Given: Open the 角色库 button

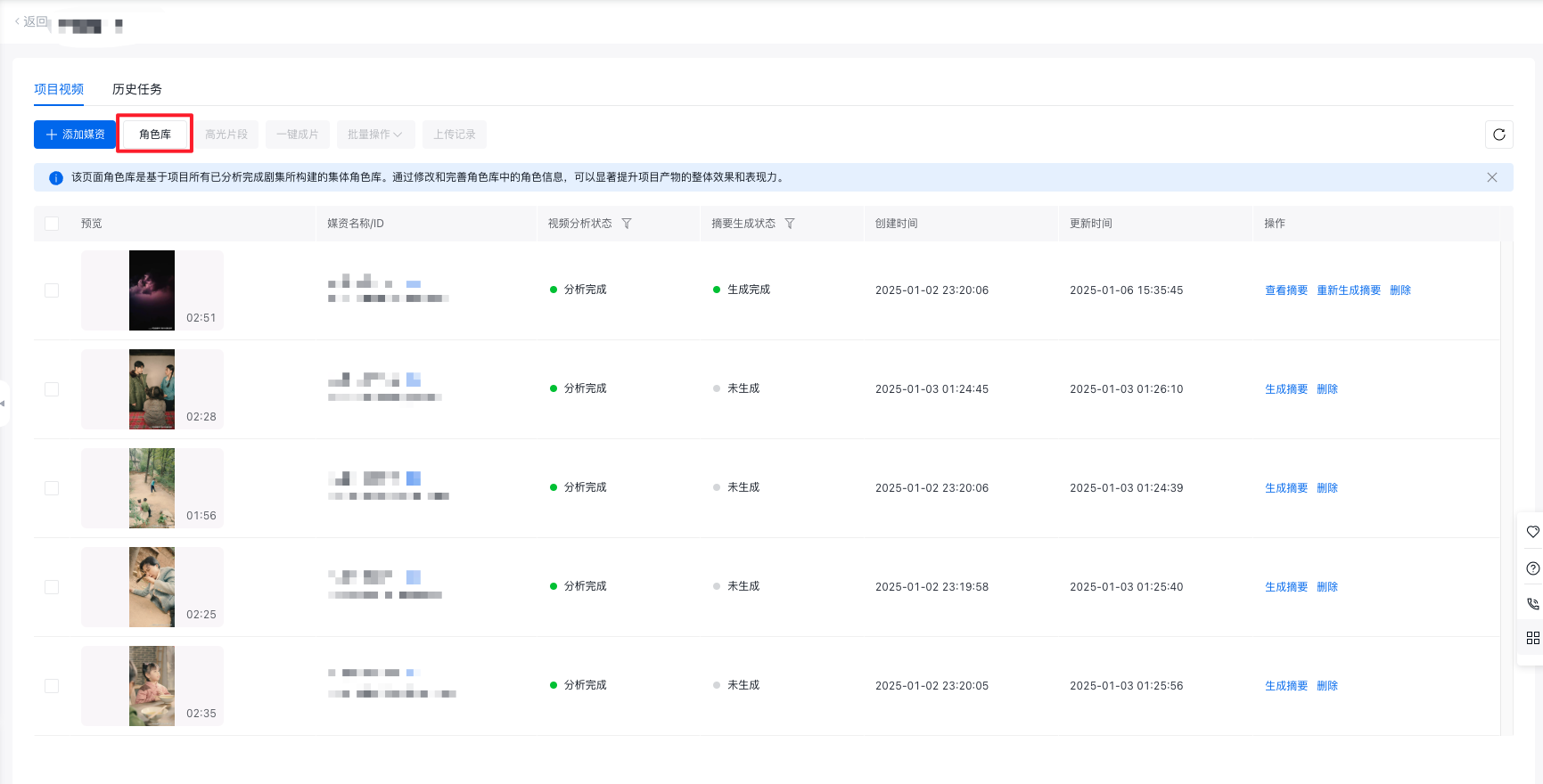Looking at the screenshot, I should click(155, 135).
